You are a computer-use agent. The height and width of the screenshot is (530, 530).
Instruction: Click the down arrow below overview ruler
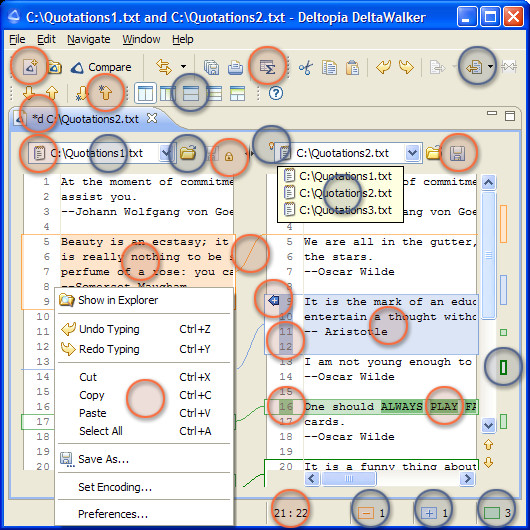click(x=488, y=462)
